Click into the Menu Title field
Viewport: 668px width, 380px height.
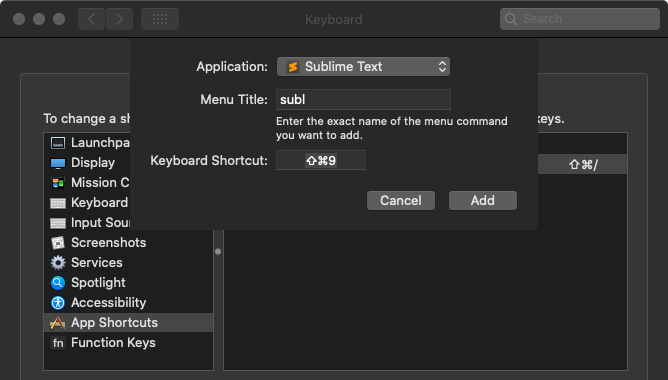coord(363,100)
